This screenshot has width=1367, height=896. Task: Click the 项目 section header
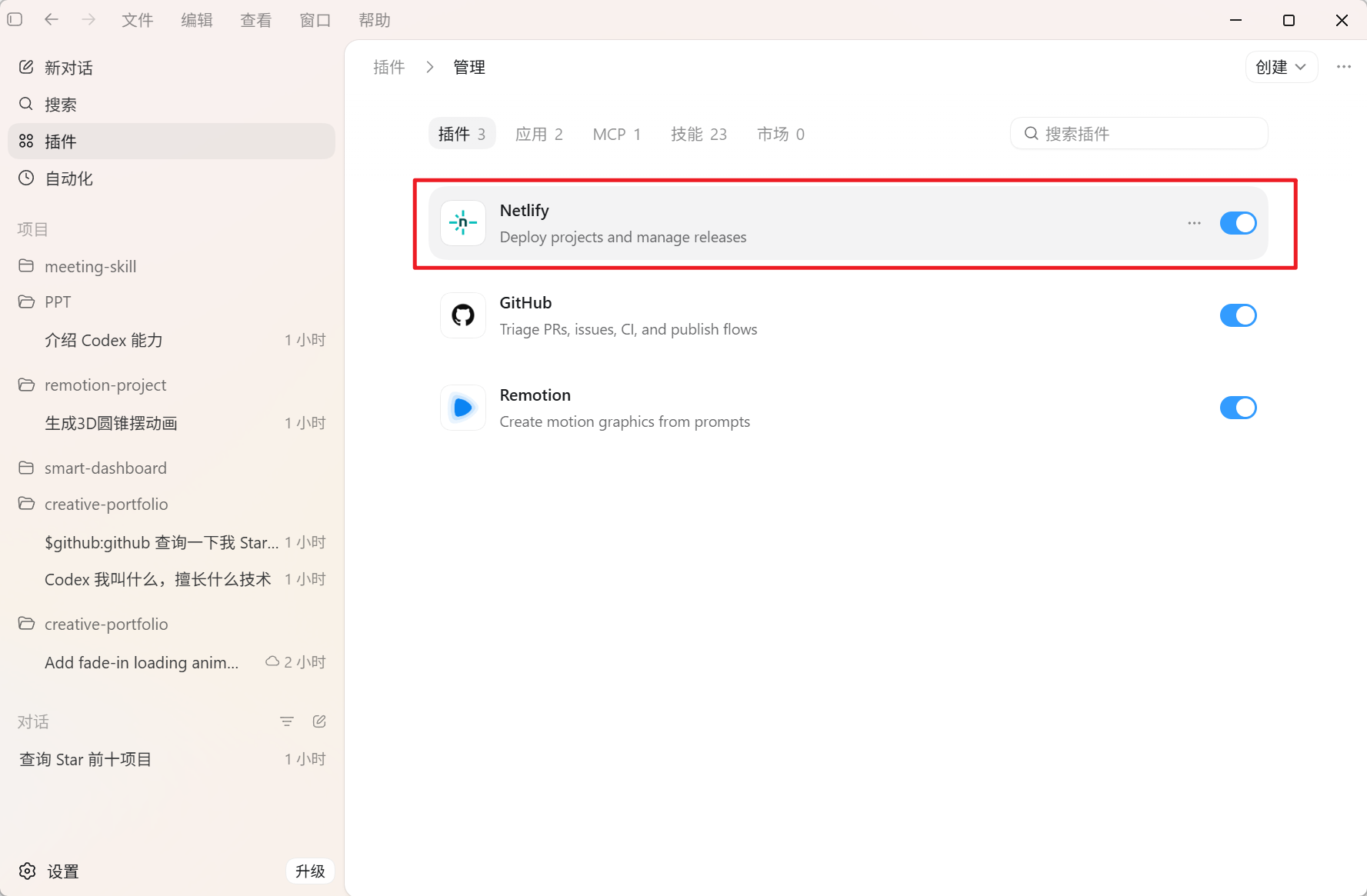(x=33, y=229)
